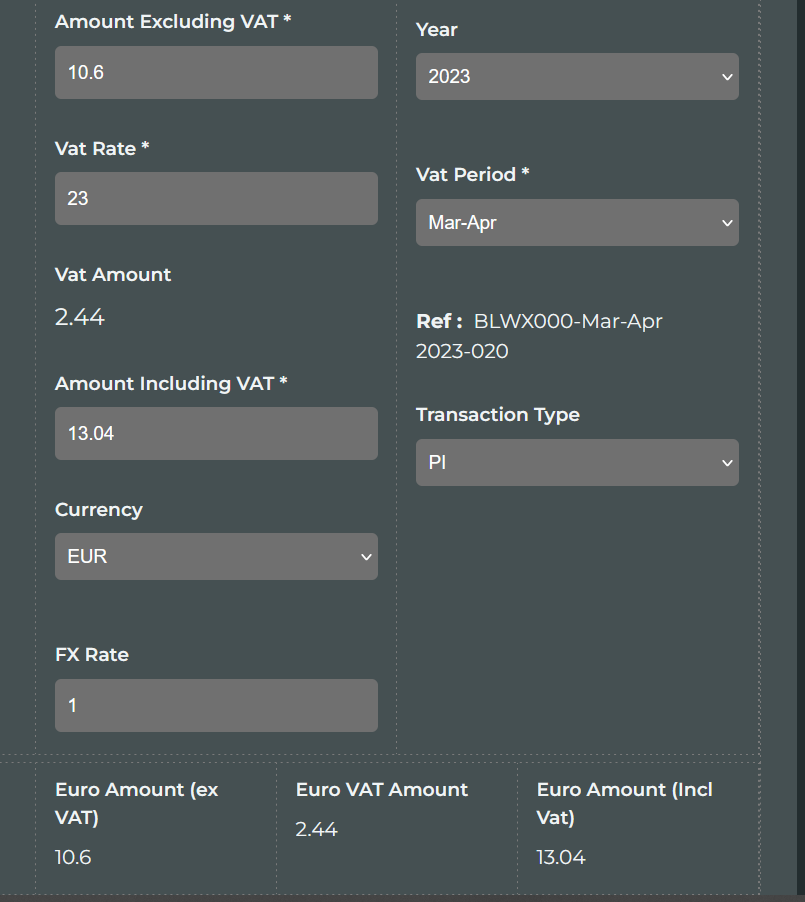Click the Euro VAT Amount value 2.44

(x=316, y=829)
